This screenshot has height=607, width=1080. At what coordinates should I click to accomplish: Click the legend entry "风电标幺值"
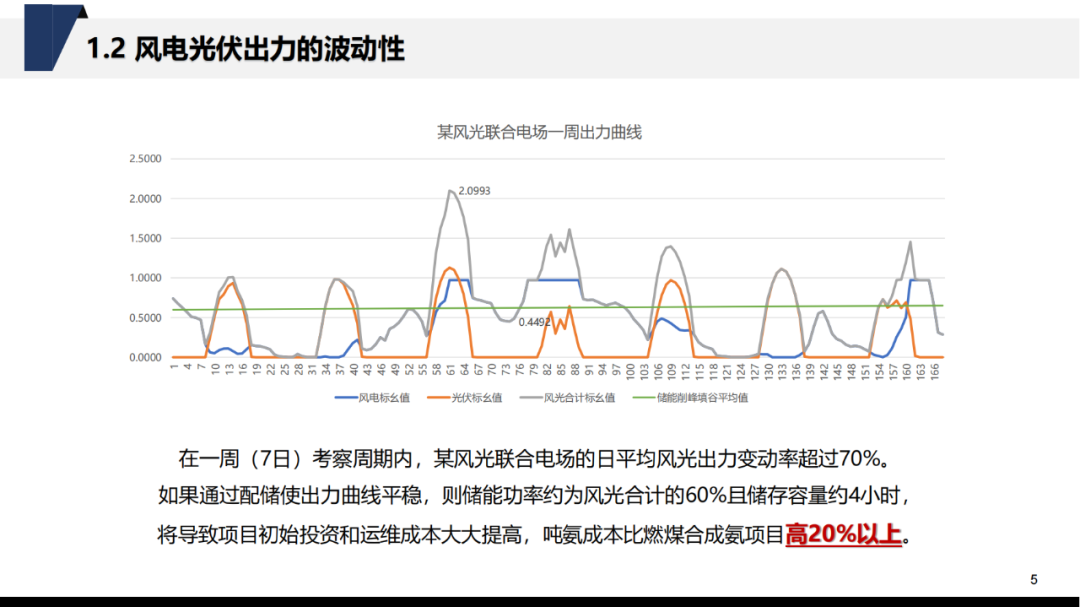[372, 398]
